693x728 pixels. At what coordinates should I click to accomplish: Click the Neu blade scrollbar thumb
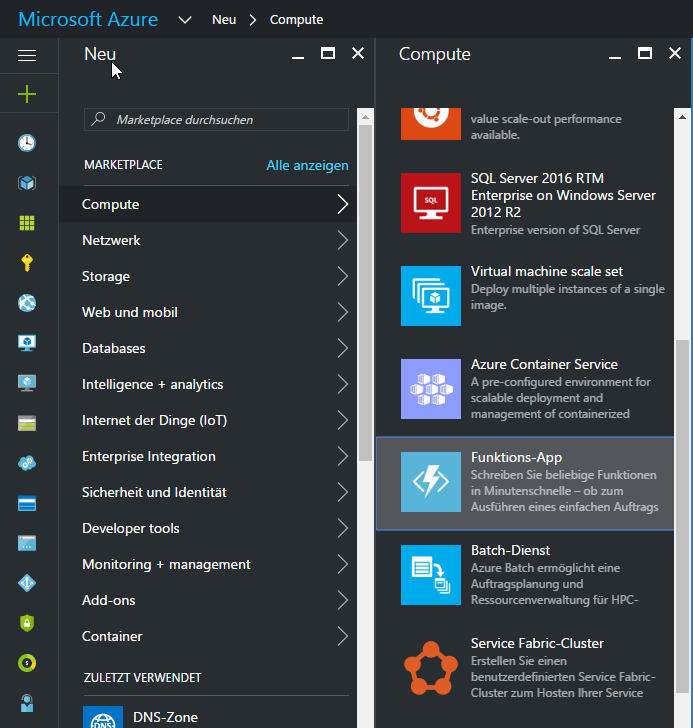pyautogui.click(x=366, y=292)
